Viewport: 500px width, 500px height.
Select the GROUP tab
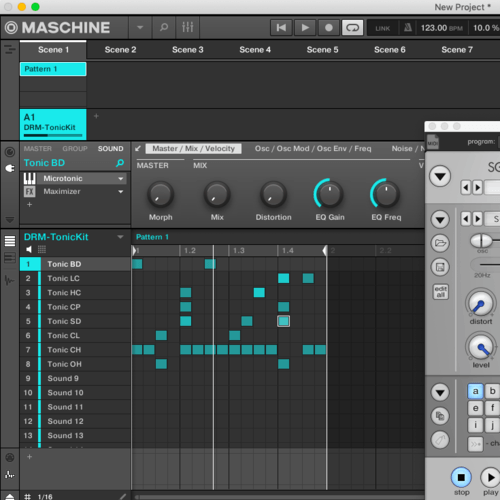75,149
